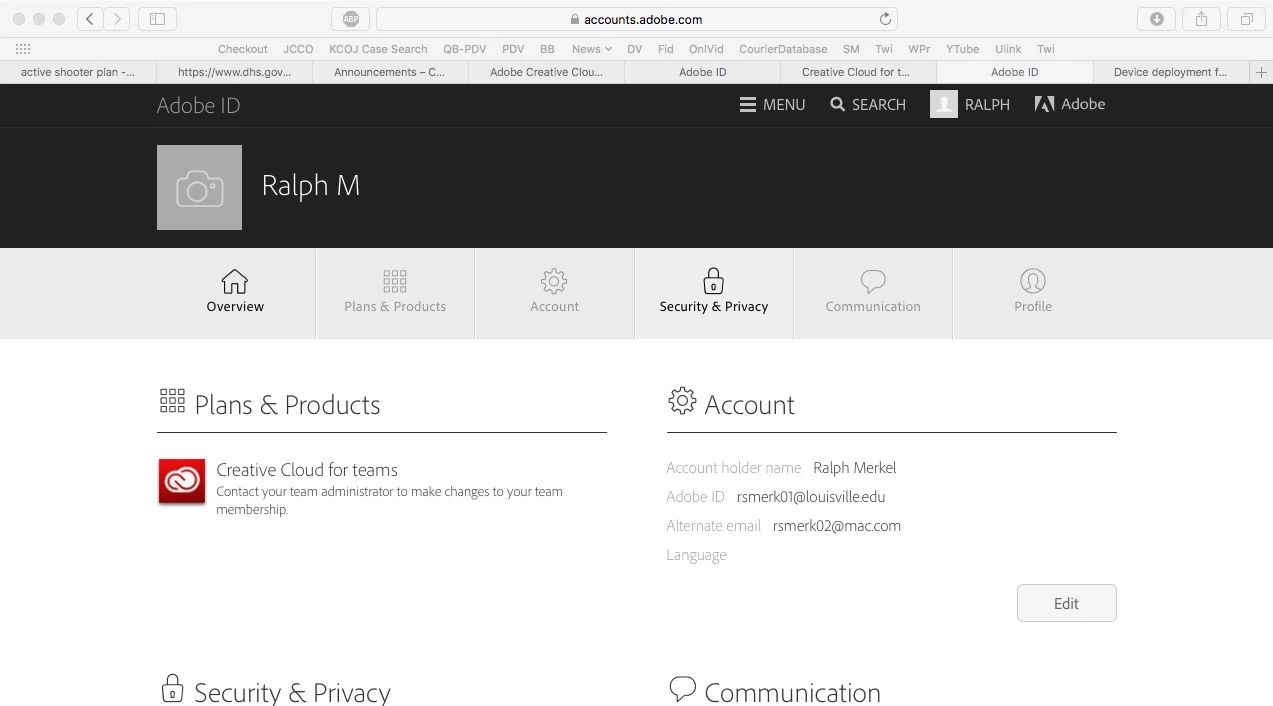
Task: Switch to the 'active shooter plan' browser tab
Action: tap(78, 72)
